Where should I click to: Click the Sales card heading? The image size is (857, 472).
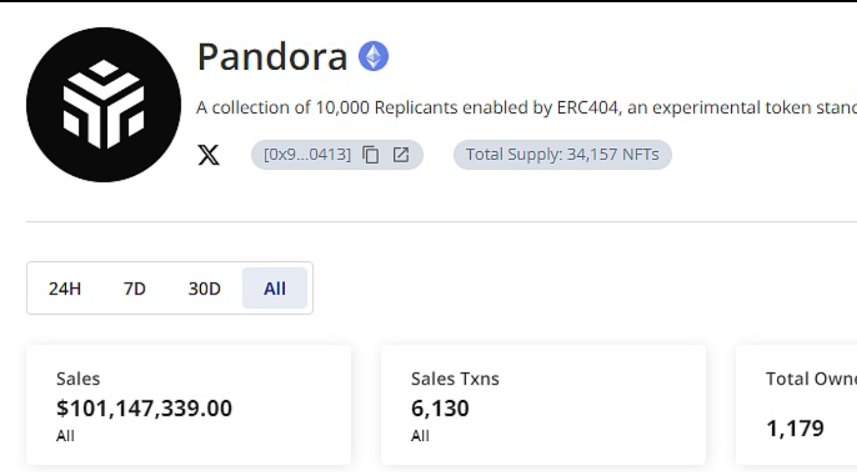coord(78,379)
